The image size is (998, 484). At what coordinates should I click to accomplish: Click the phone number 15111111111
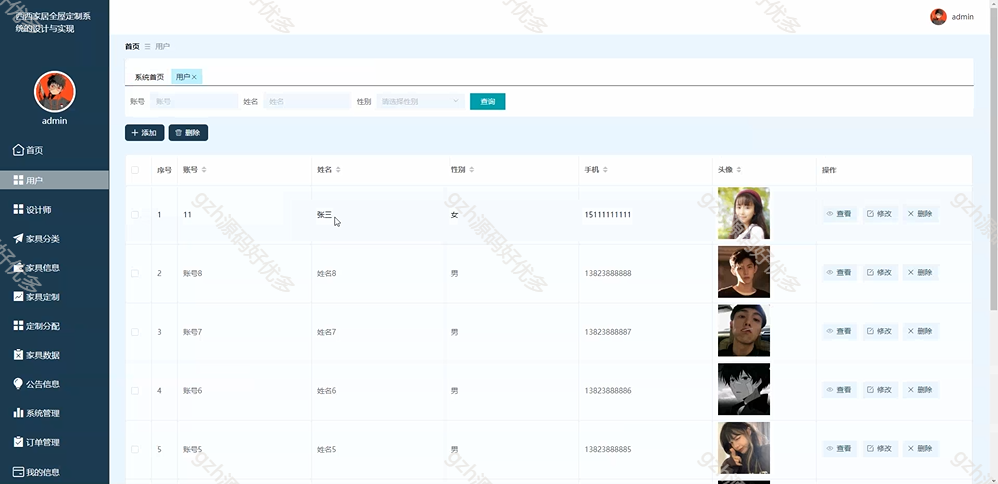click(608, 215)
